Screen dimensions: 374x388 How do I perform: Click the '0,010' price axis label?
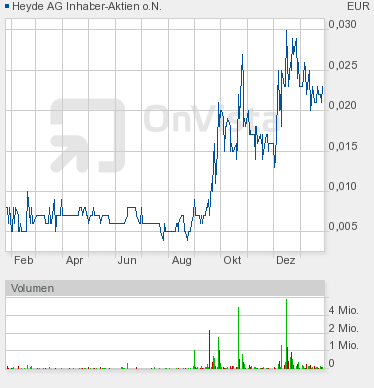click(343, 186)
